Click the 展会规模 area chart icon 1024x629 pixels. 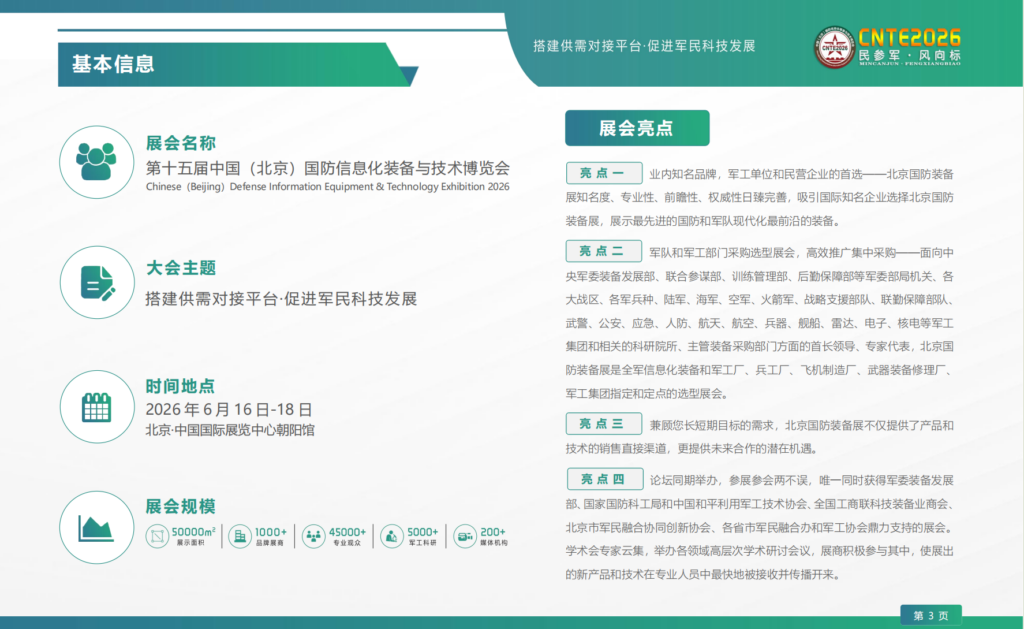96,528
